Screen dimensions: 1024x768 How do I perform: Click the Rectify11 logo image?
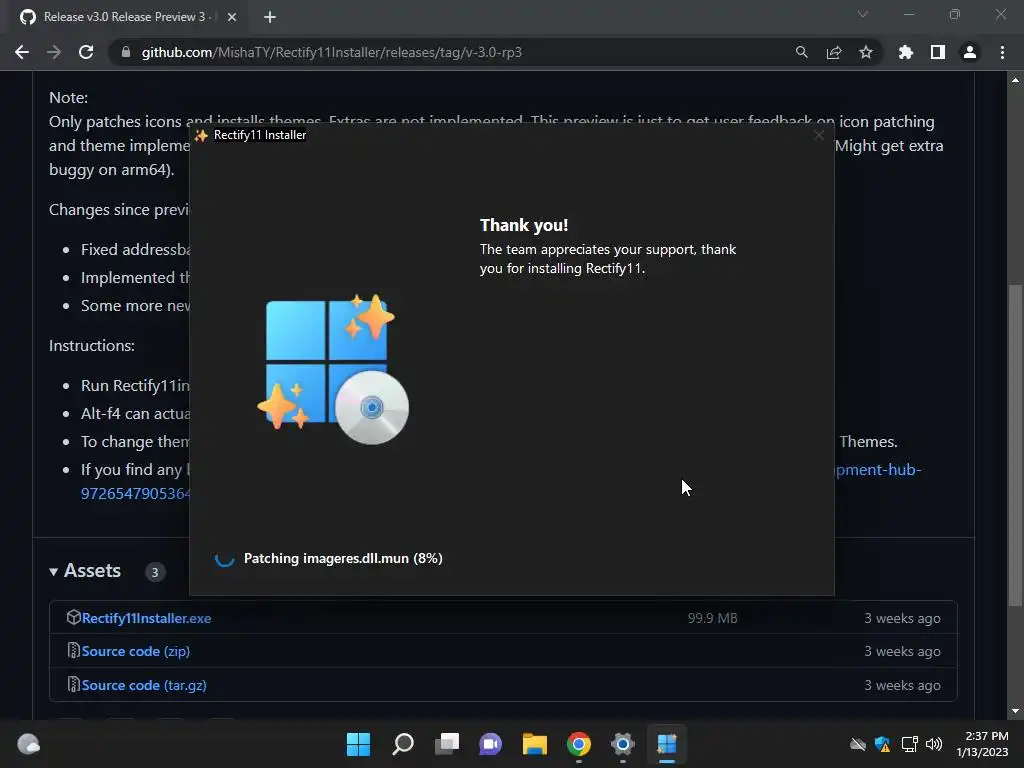(333, 369)
